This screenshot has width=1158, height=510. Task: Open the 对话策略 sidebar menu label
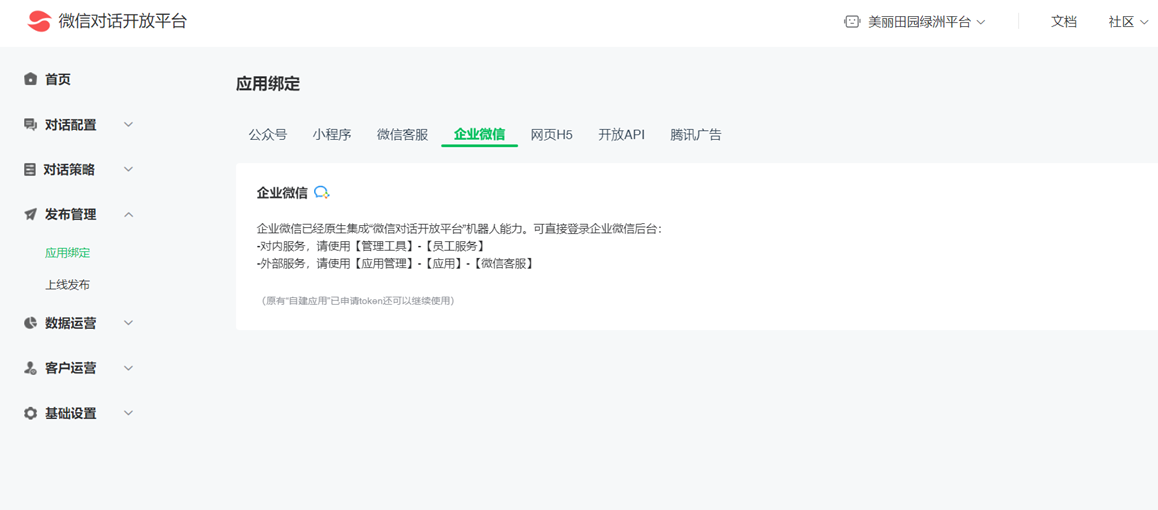(69, 170)
